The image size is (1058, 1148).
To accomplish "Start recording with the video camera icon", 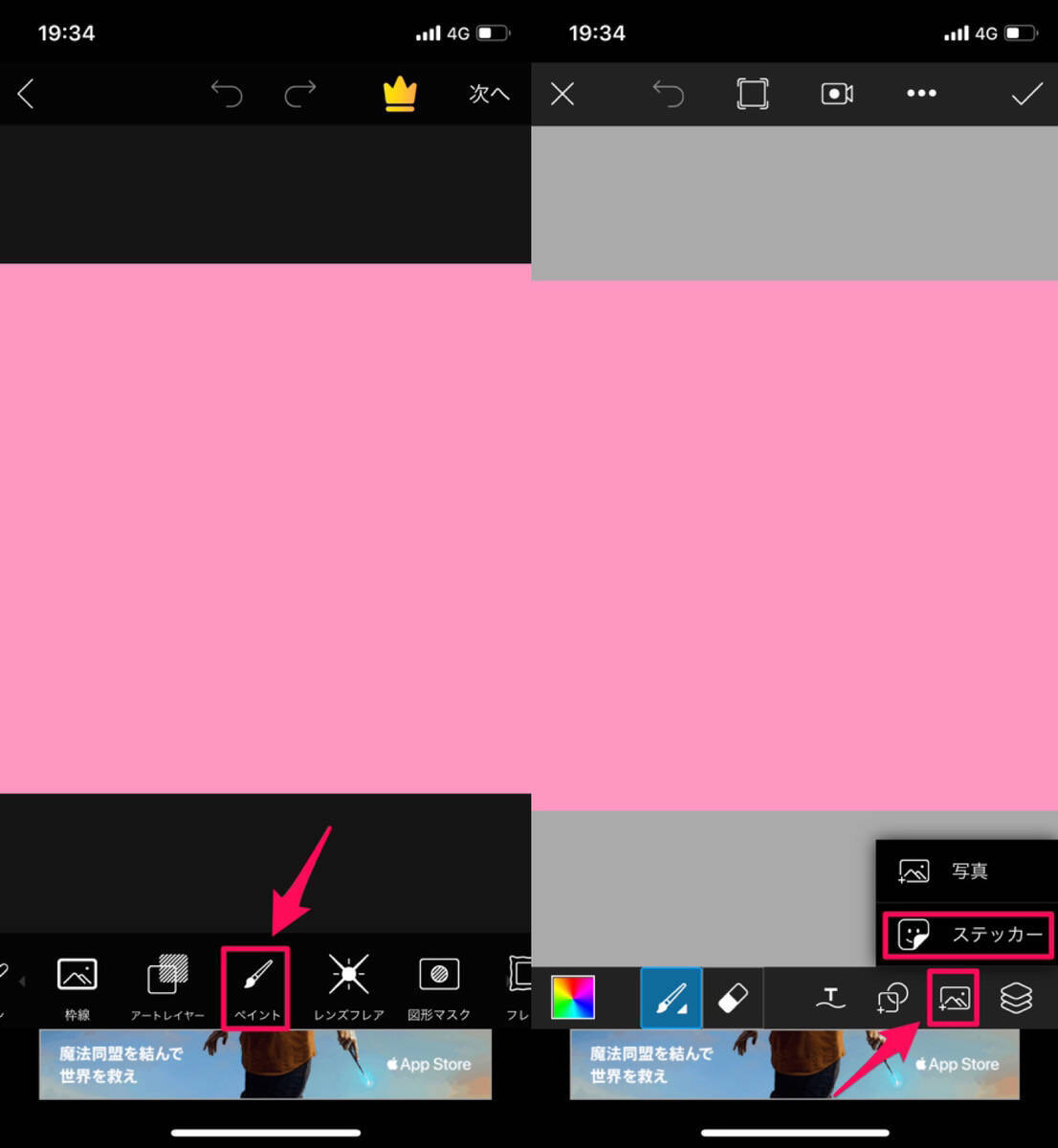I will [837, 94].
